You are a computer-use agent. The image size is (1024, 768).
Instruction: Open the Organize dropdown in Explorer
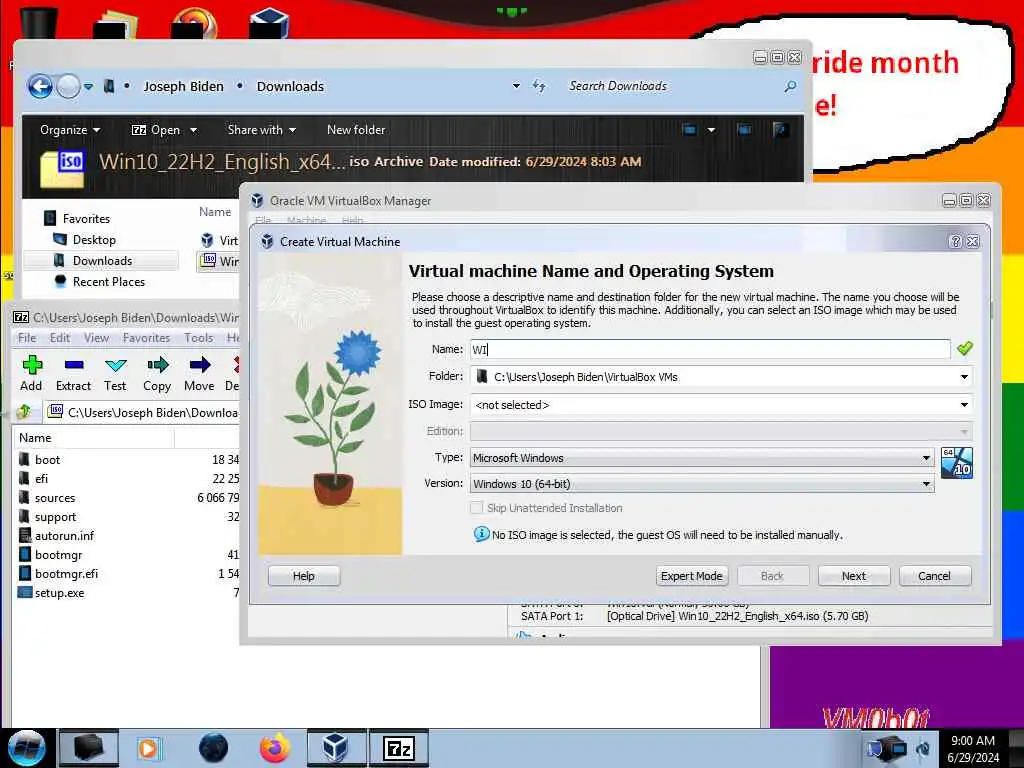[70, 129]
